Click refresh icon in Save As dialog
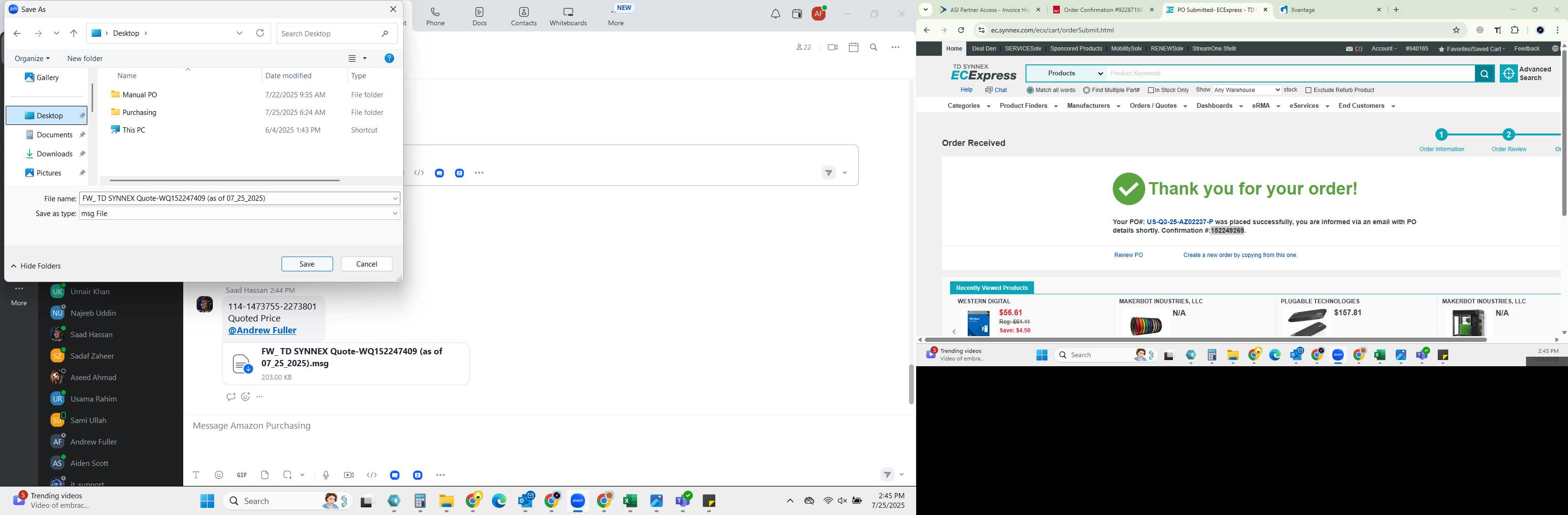The height and width of the screenshot is (515, 1568). coord(260,33)
